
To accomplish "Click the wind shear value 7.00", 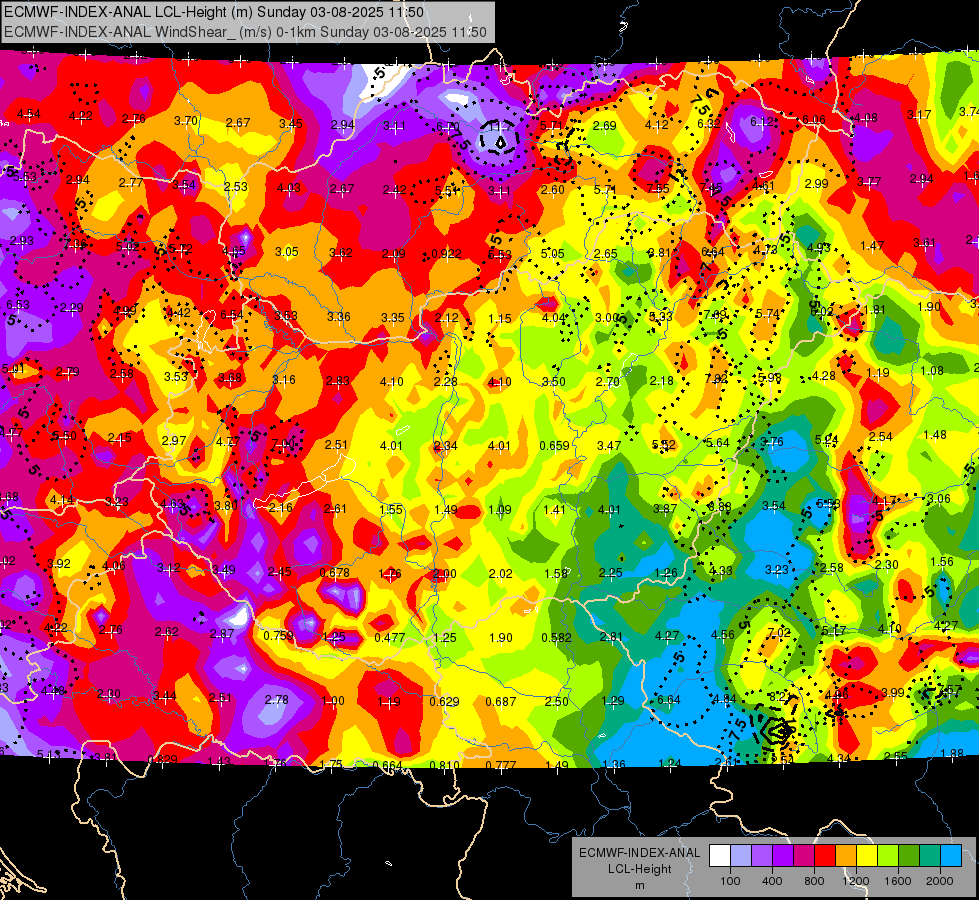I will 283,443.
